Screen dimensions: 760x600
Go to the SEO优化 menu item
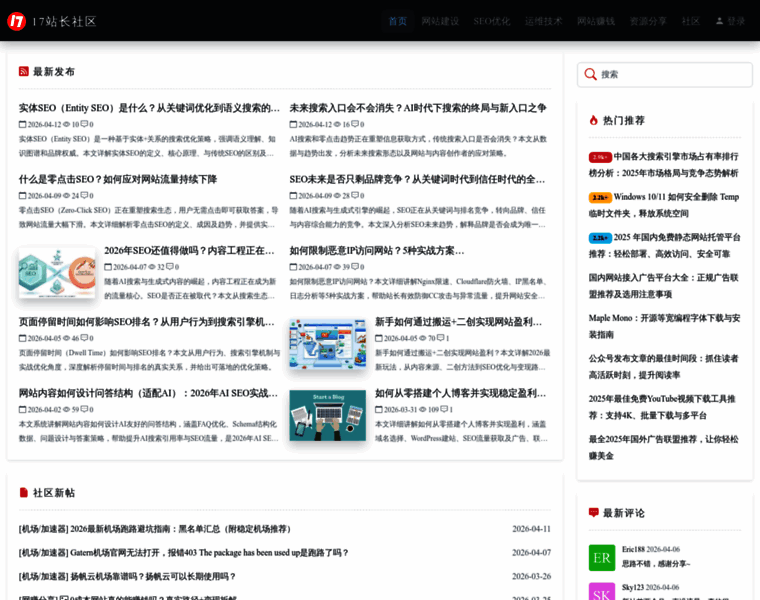click(x=491, y=21)
